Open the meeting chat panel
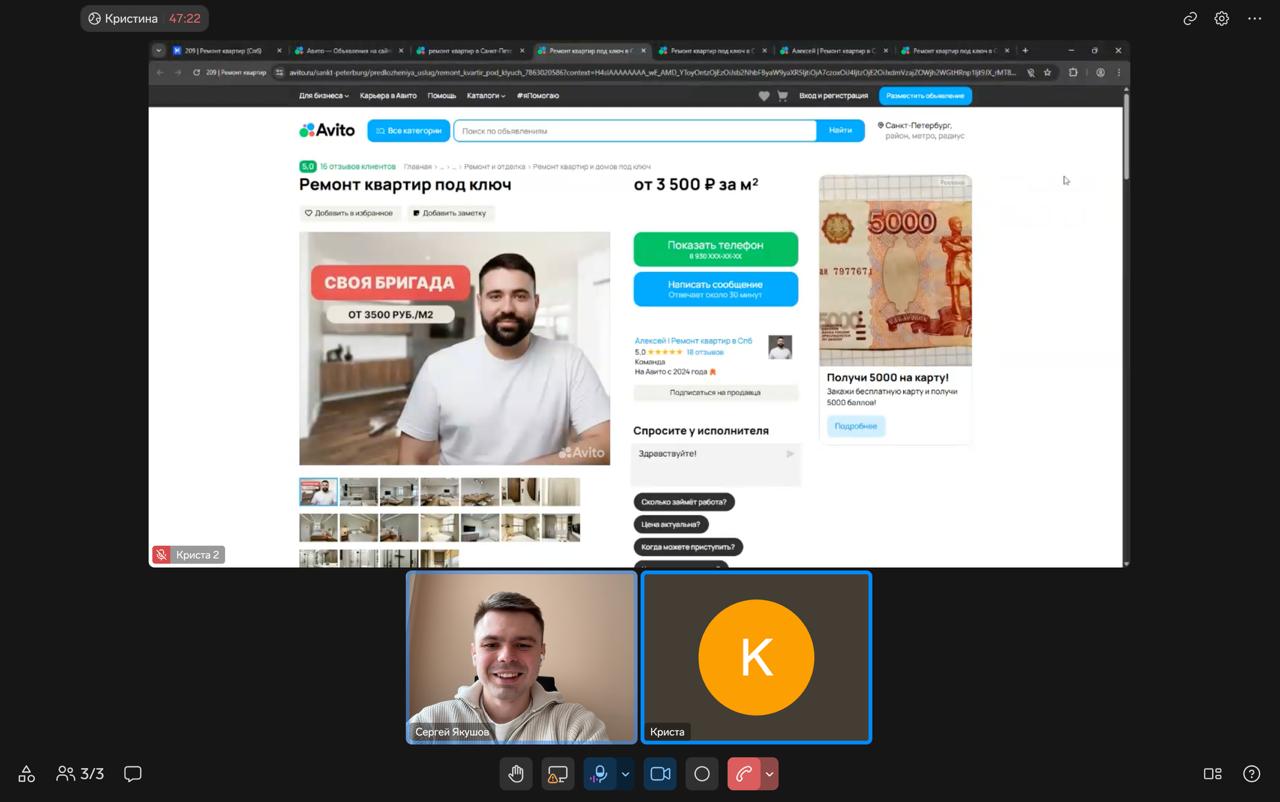Image resolution: width=1280 pixels, height=802 pixels. (x=132, y=774)
